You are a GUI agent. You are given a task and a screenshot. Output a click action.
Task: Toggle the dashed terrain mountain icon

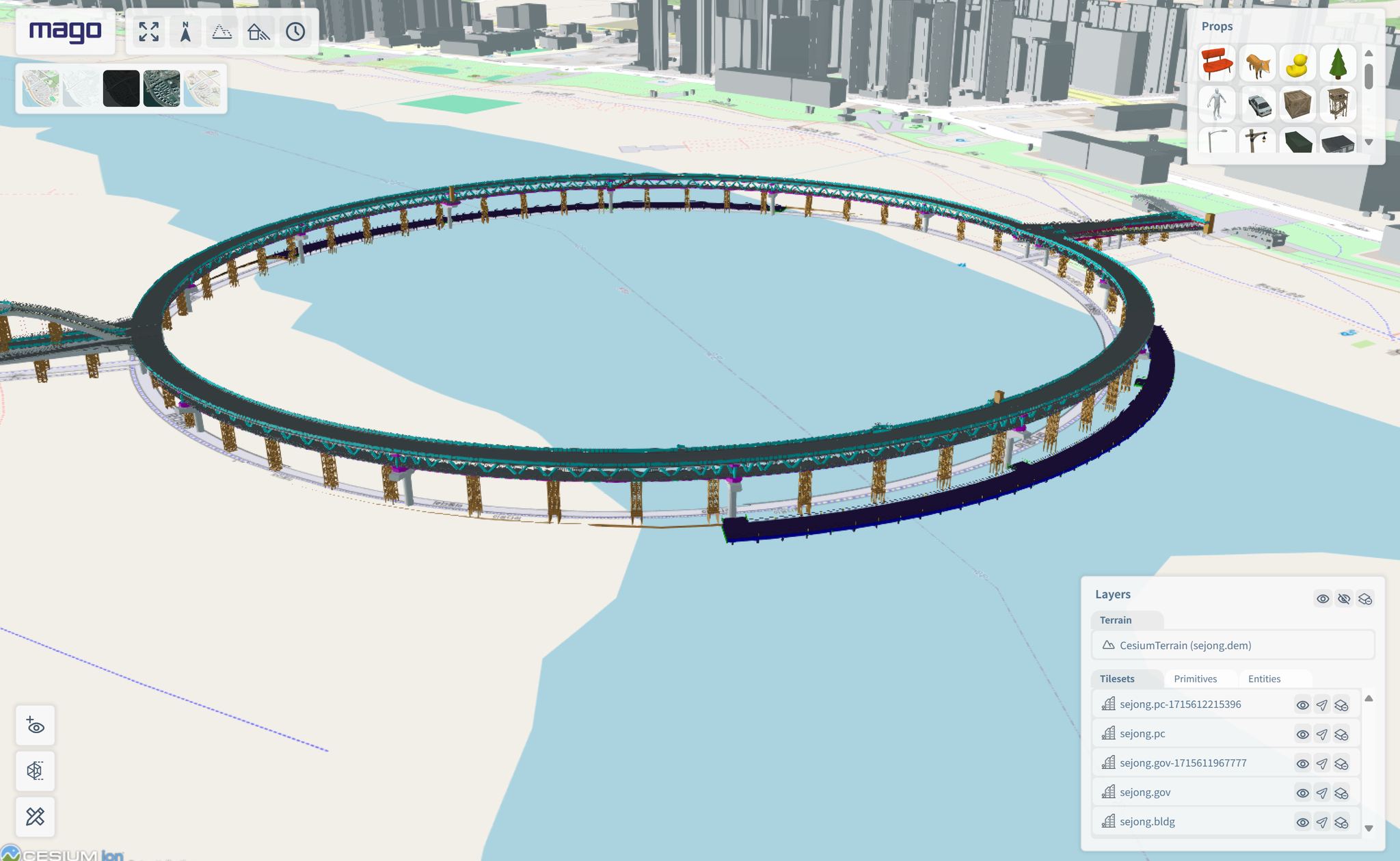(x=222, y=31)
